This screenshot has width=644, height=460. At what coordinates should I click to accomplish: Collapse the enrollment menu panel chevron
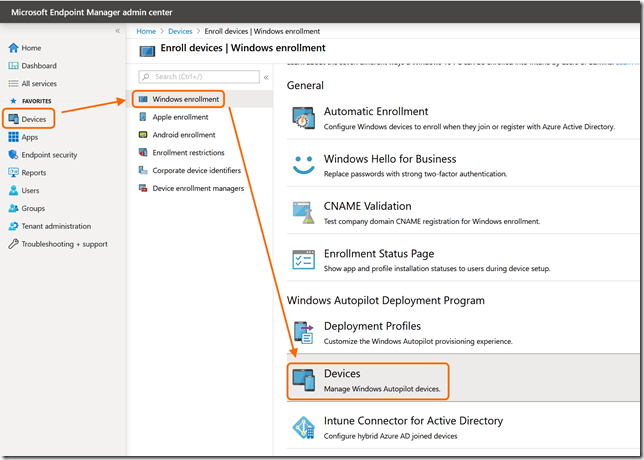click(x=266, y=77)
